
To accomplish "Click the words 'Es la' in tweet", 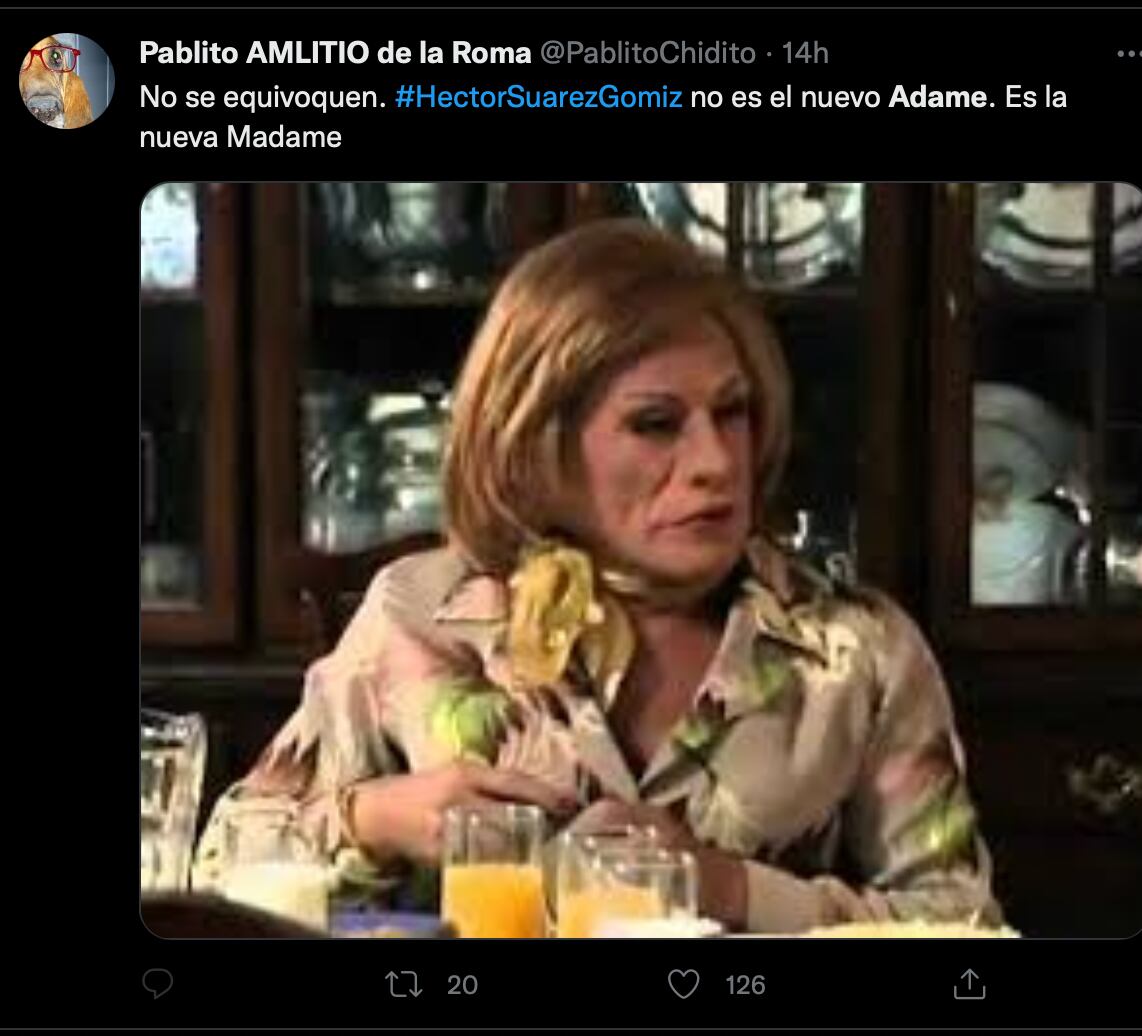I will [1036, 97].
